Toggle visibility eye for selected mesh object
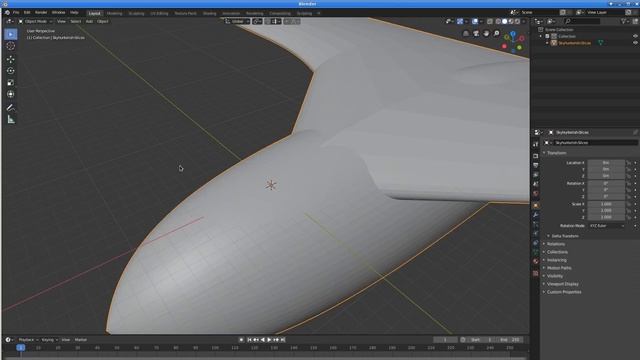Viewport: 640px width, 360px height. [x=635, y=43]
